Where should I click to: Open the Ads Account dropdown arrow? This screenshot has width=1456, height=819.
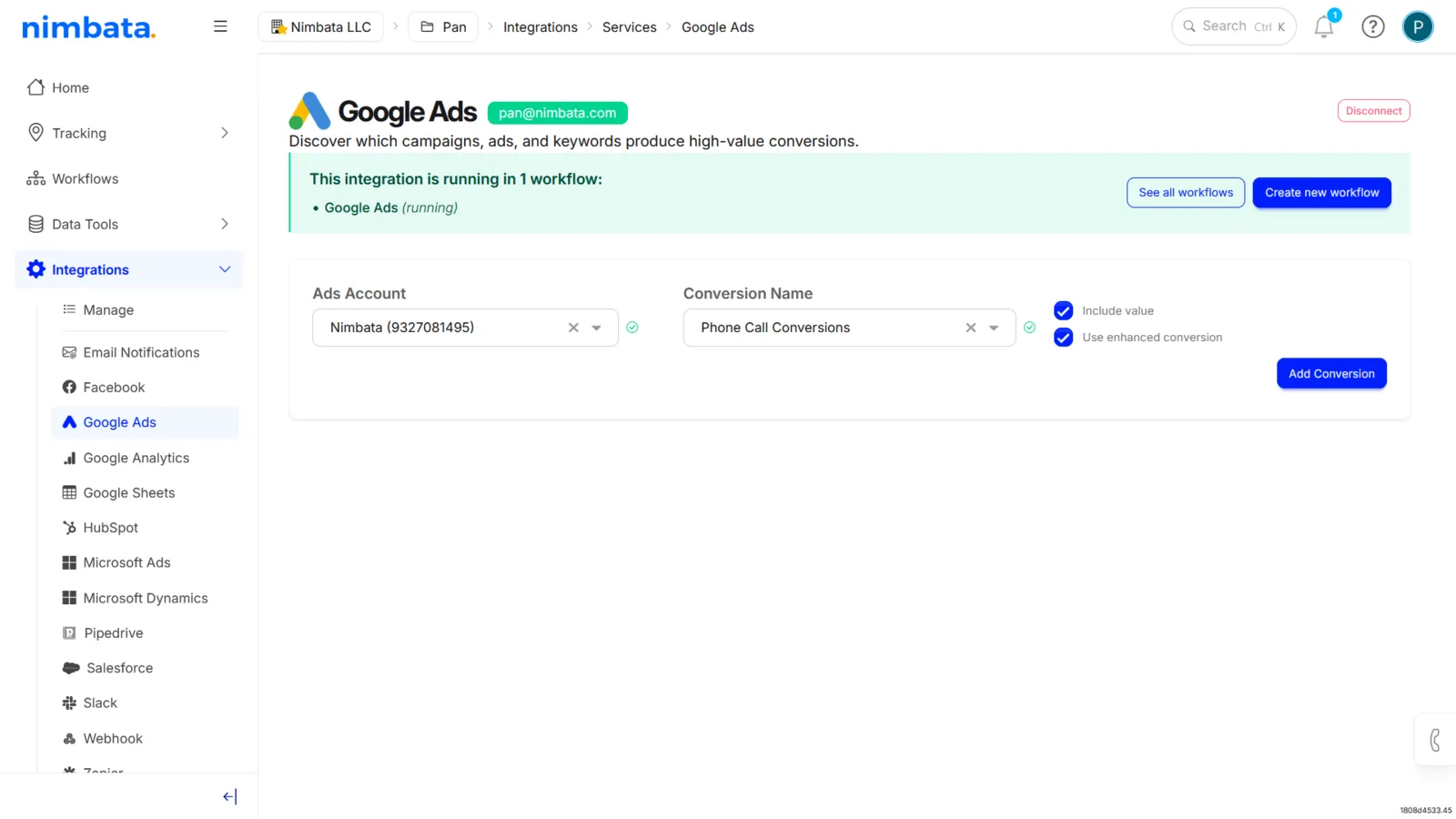pos(597,328)
